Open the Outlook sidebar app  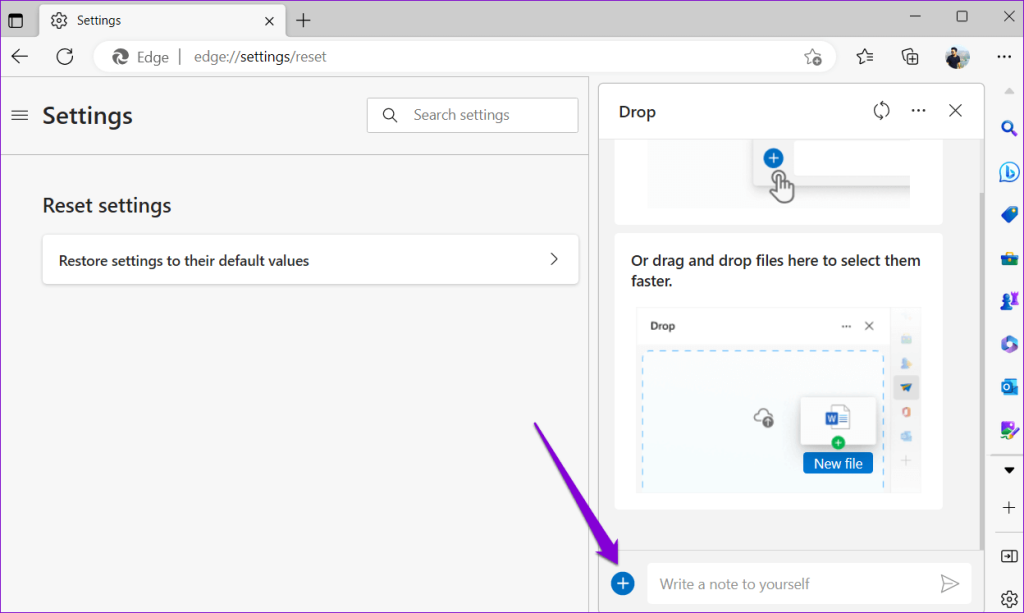point(1009,387)
